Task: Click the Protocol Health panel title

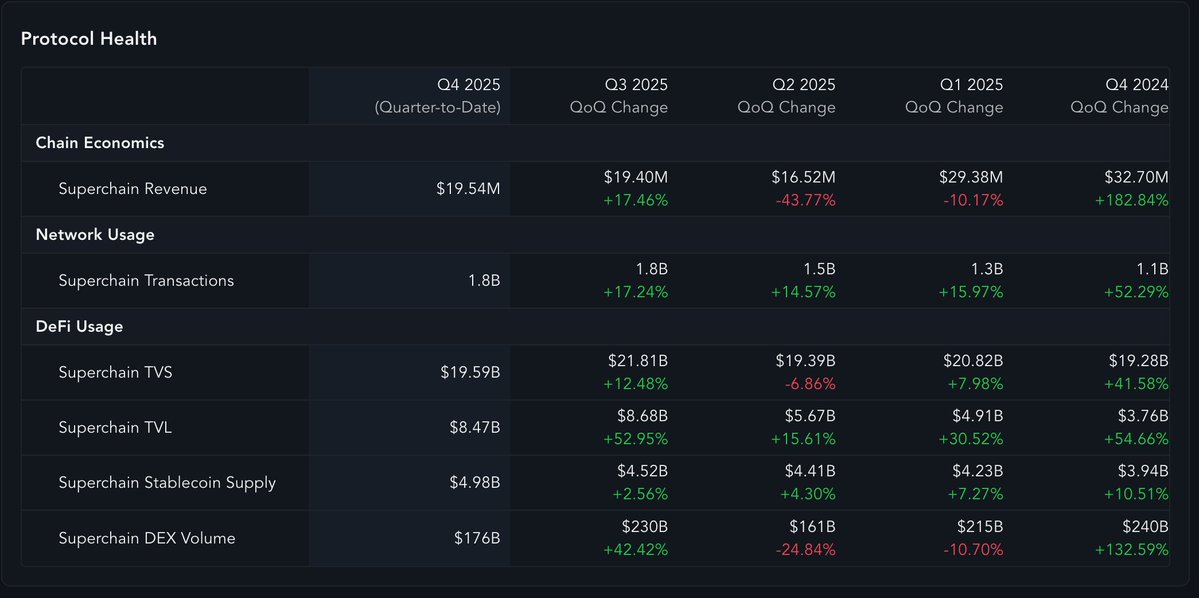Action: (89, 39)
